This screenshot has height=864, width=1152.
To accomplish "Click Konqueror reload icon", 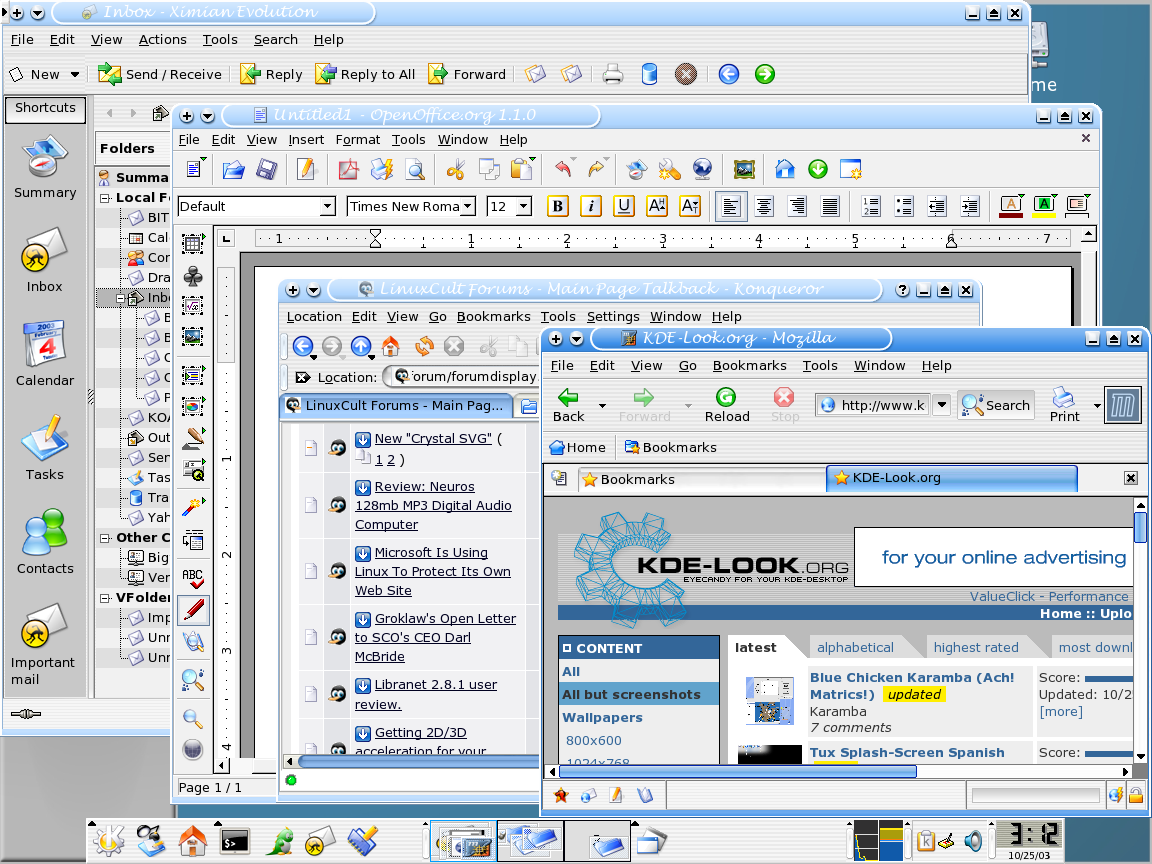I will (x=424, y=345).
